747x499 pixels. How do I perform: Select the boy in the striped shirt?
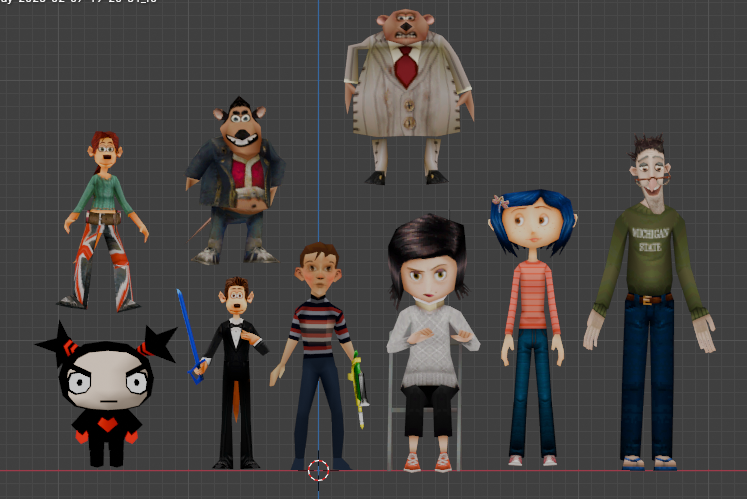pos(318,357)
